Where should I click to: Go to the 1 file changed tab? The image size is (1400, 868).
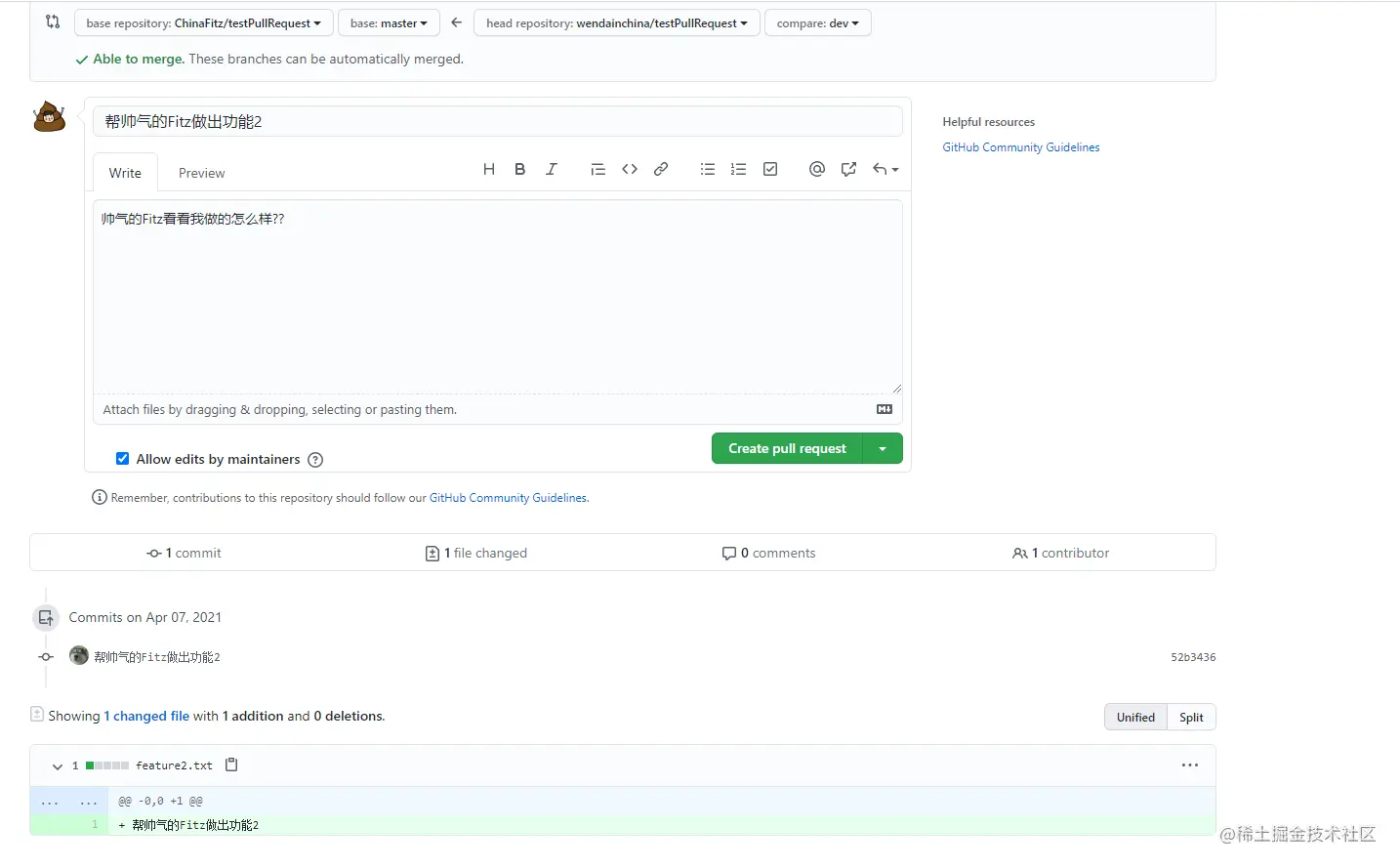476,553
